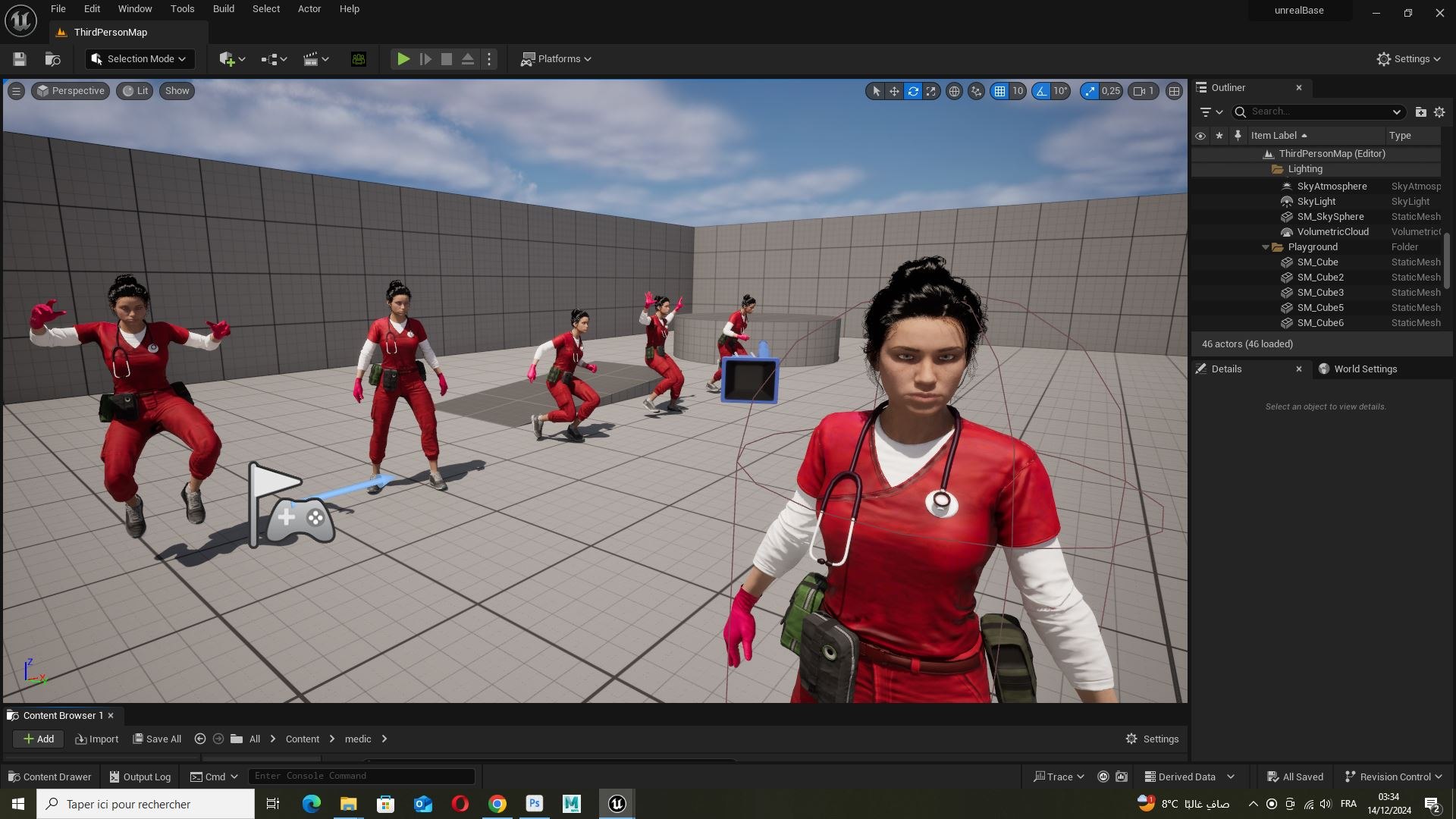Open the Build menu
Screen dimensions: 1456x819
click(x=223, y=9)
